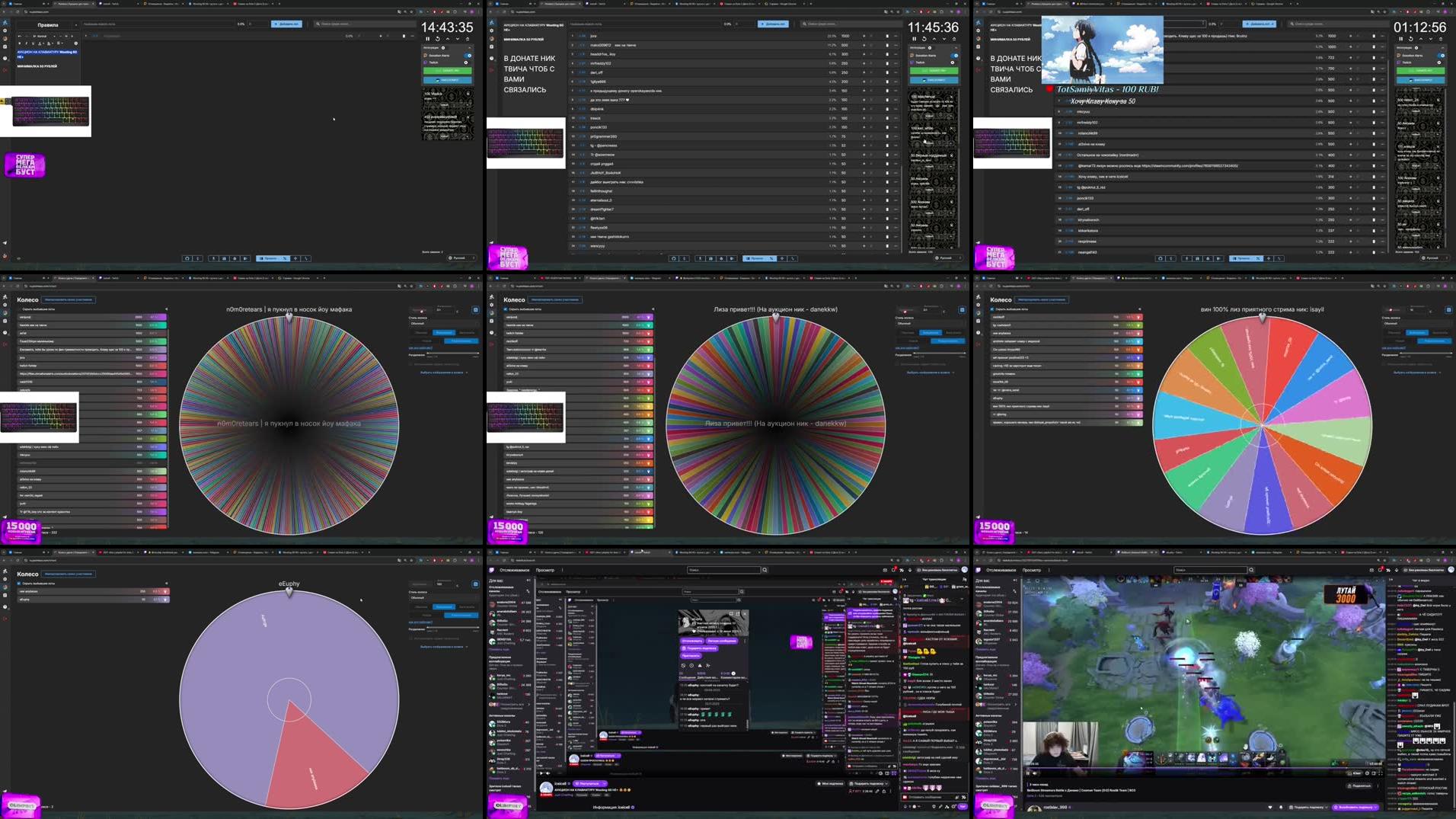Expand 'Выбрать изображение в колесо' section
Screen dimensions: 1456x819
pos(442,373)
